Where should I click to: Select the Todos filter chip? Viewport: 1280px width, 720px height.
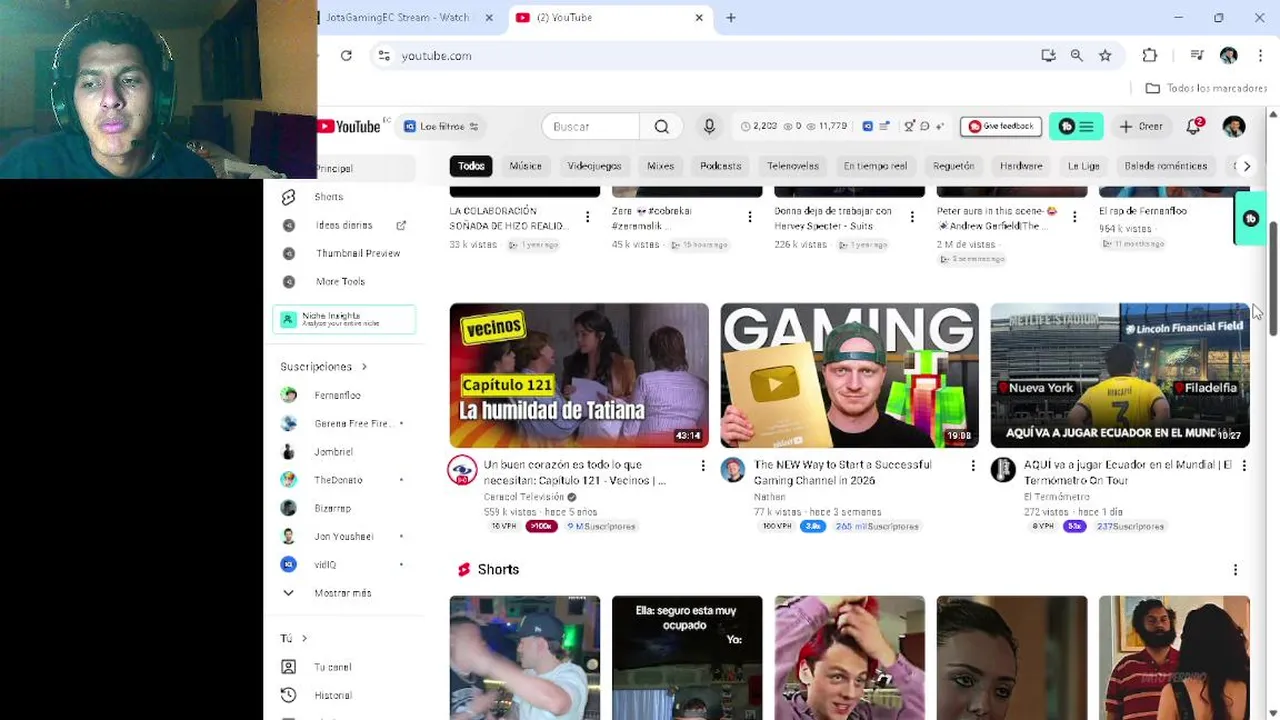point(471,166)
